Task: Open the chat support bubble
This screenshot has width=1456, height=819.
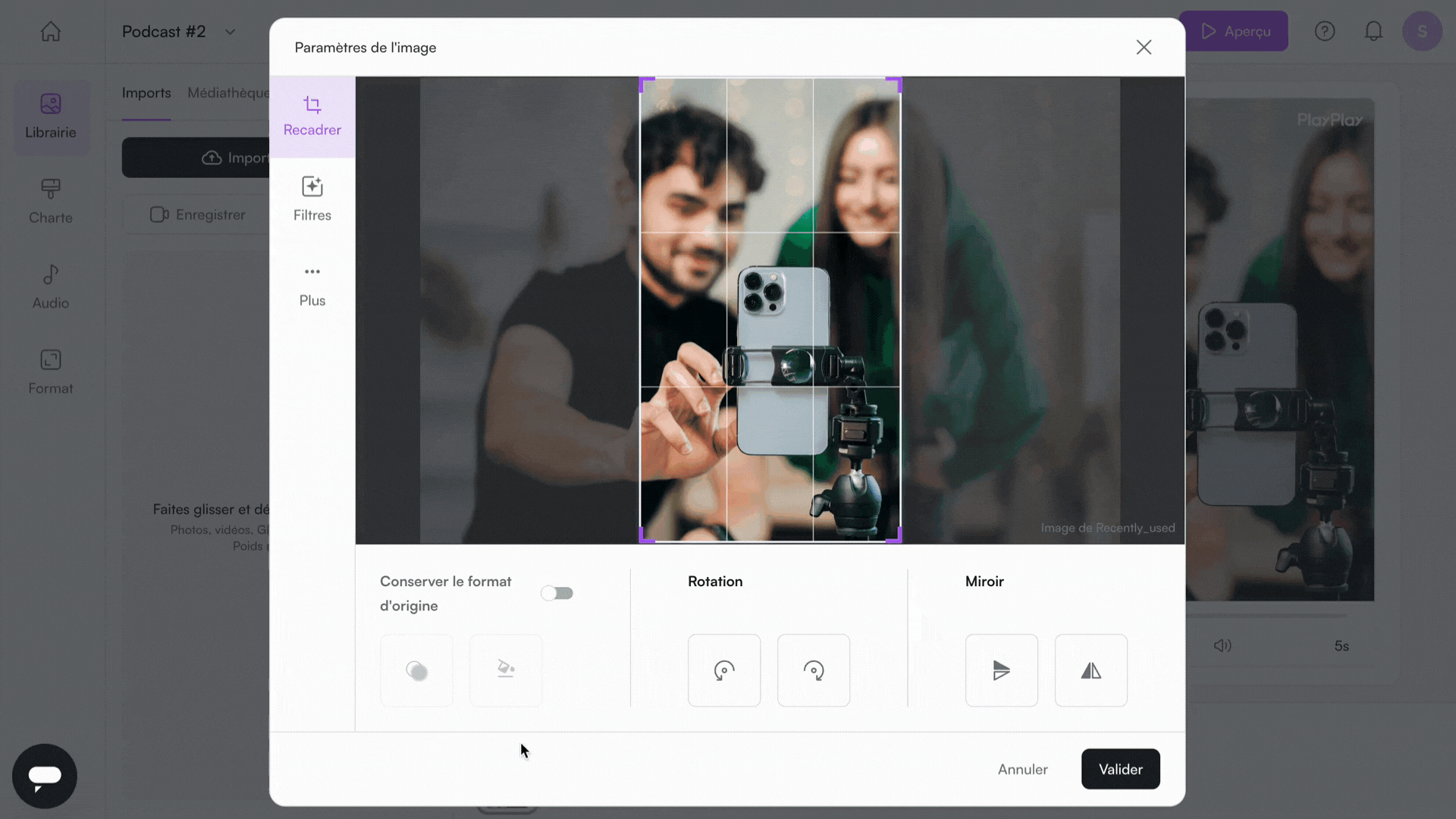Action: [45, 776]
